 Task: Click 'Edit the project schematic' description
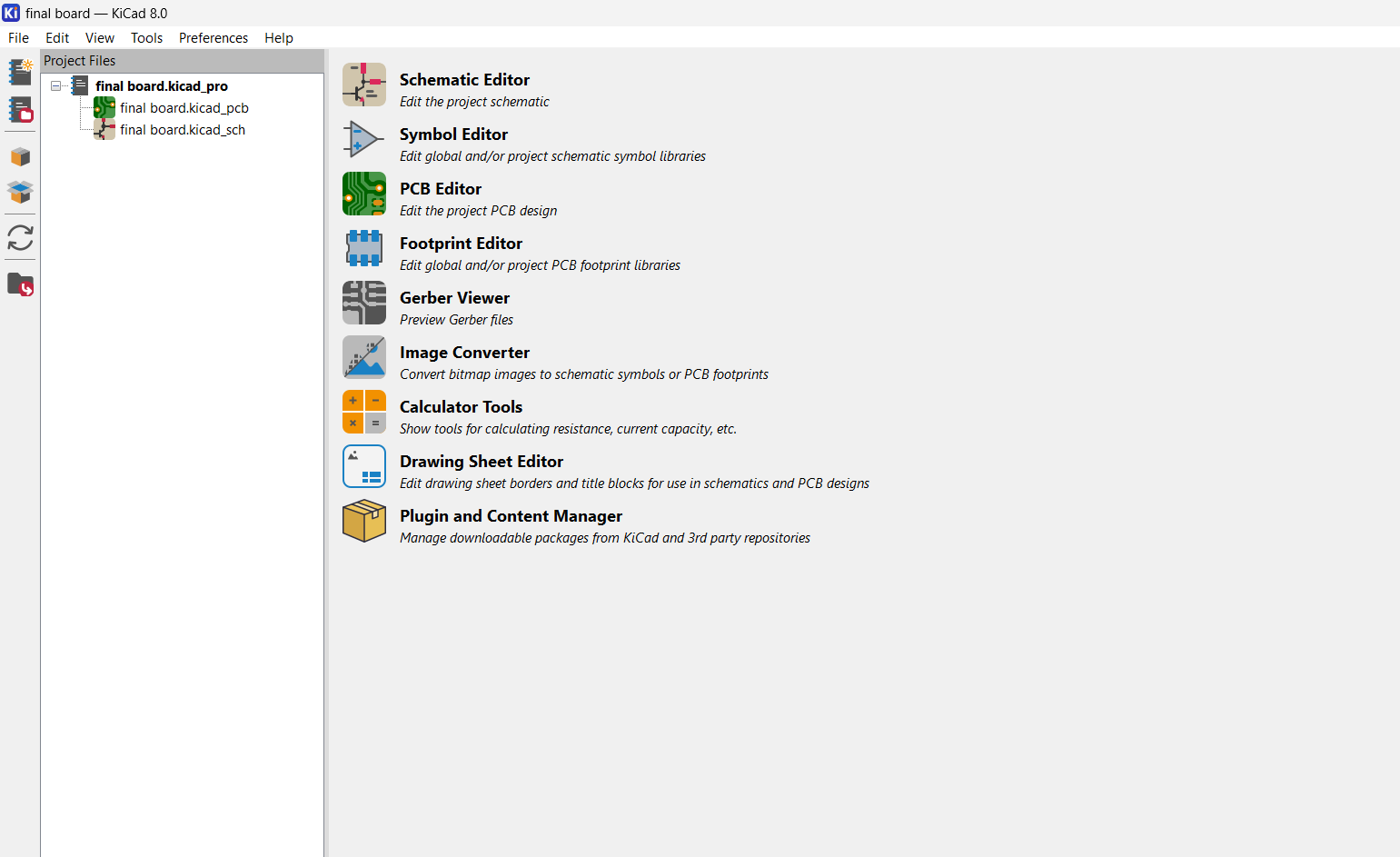[474, 102]
